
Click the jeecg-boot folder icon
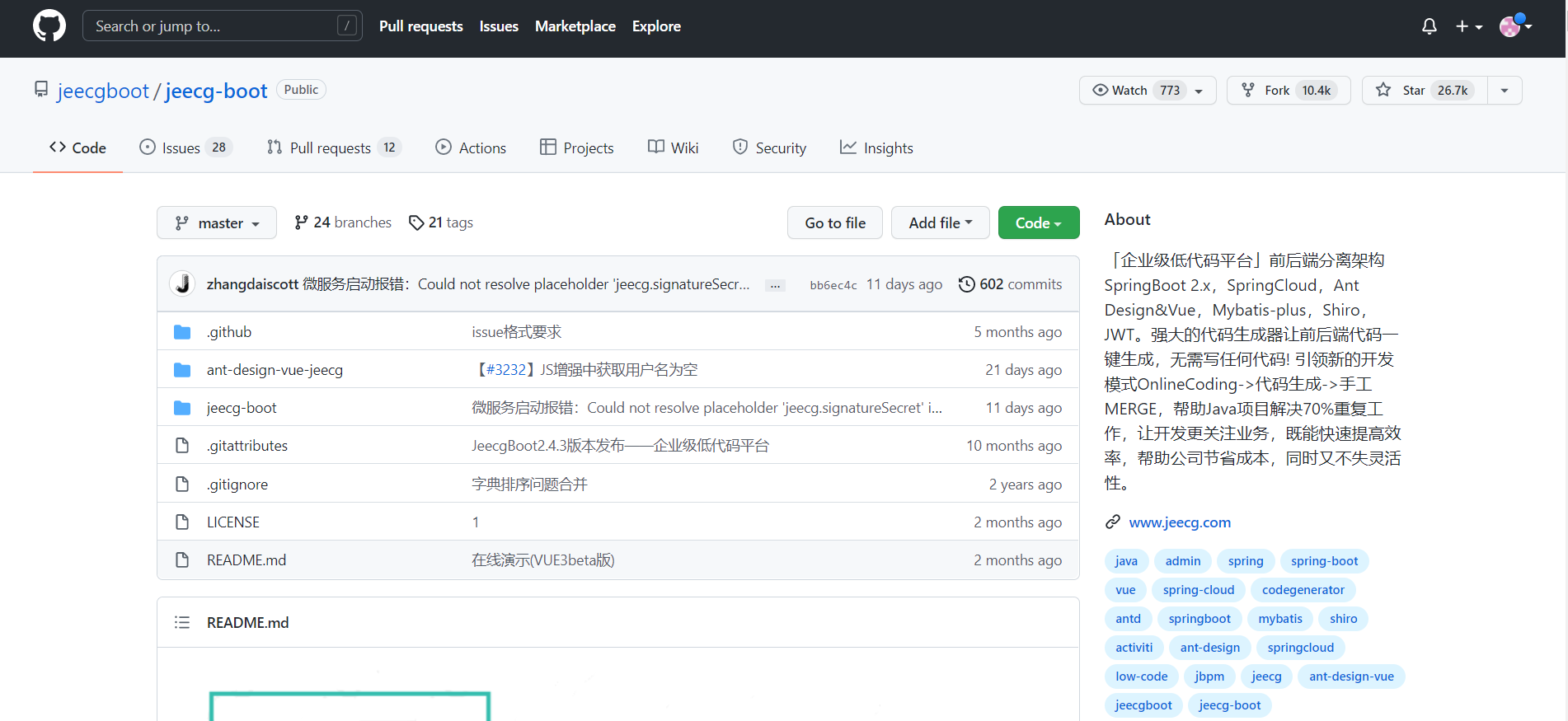tap(182, 408)
